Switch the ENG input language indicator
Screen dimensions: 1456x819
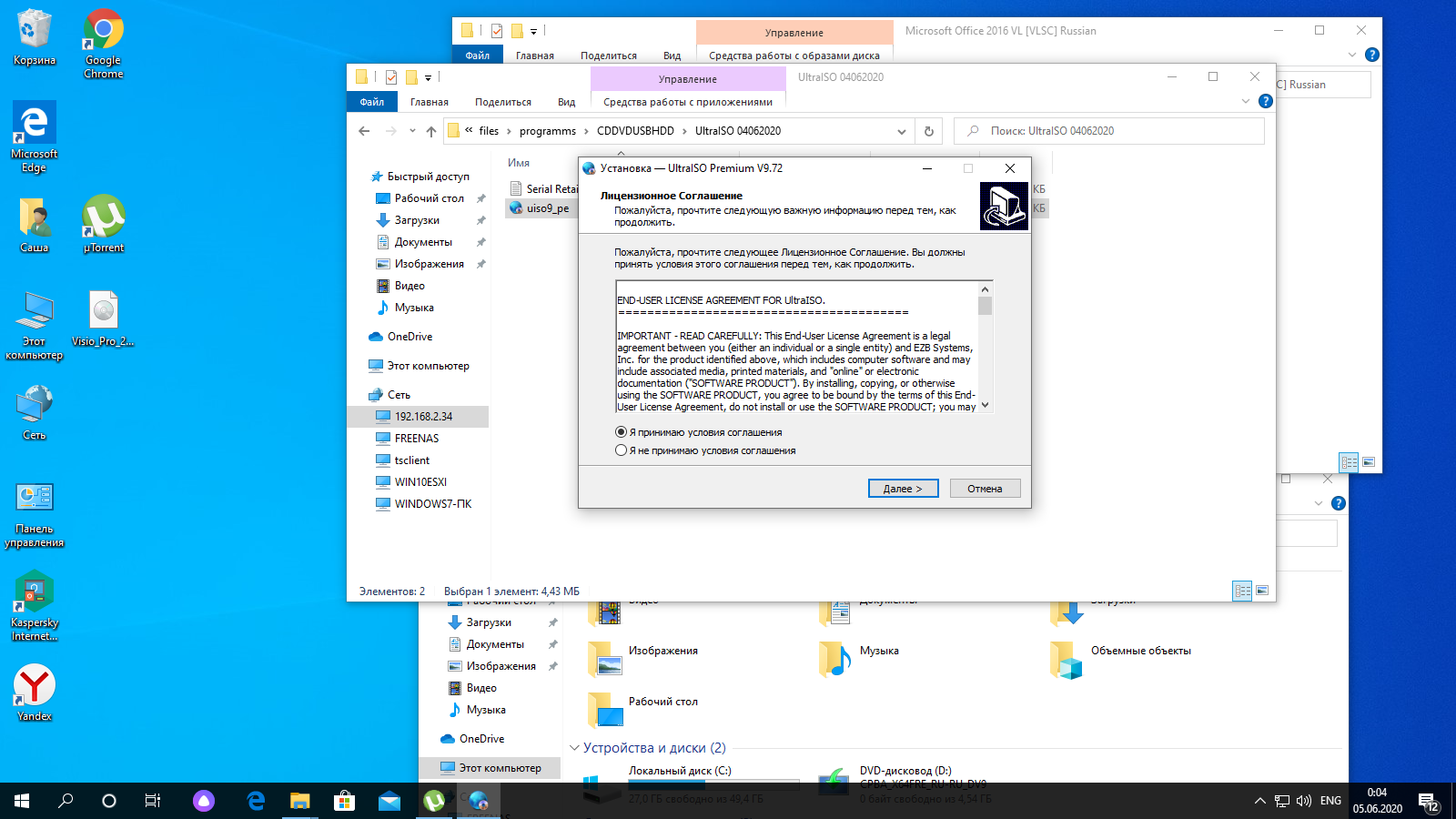point(1330,801)
